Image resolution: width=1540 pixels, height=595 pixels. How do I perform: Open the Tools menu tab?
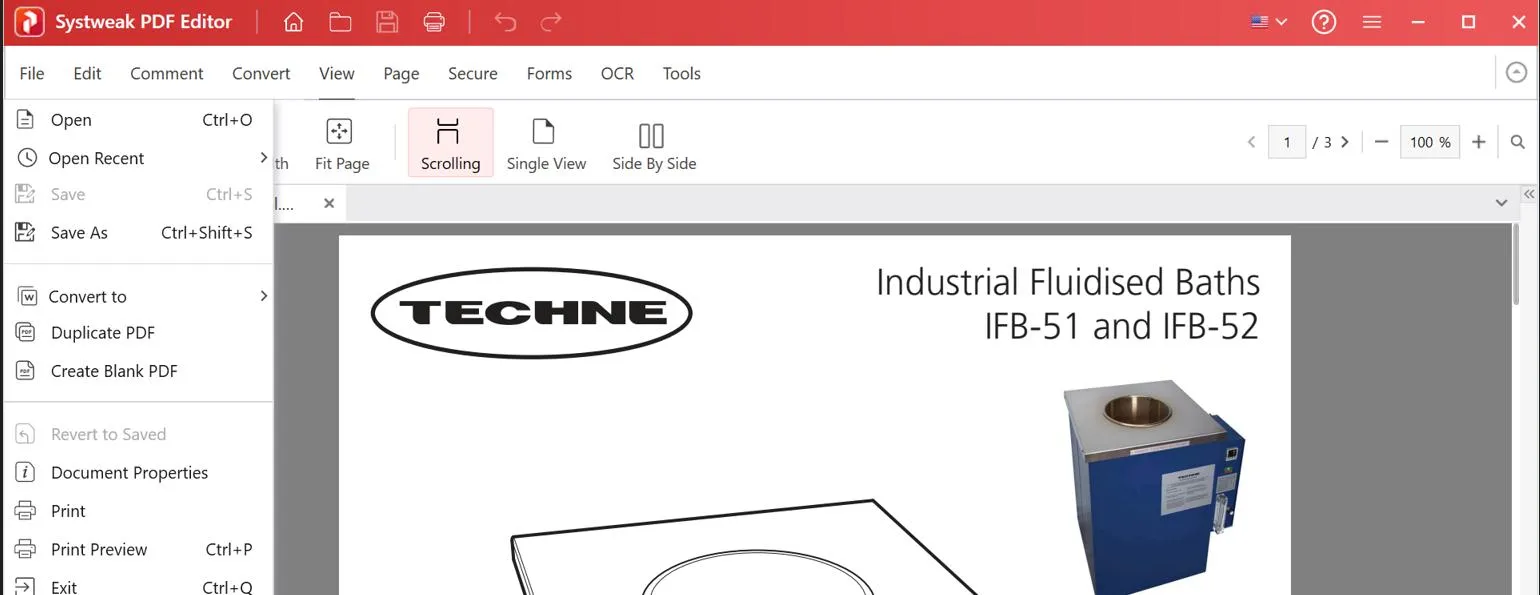click(681, 73)
